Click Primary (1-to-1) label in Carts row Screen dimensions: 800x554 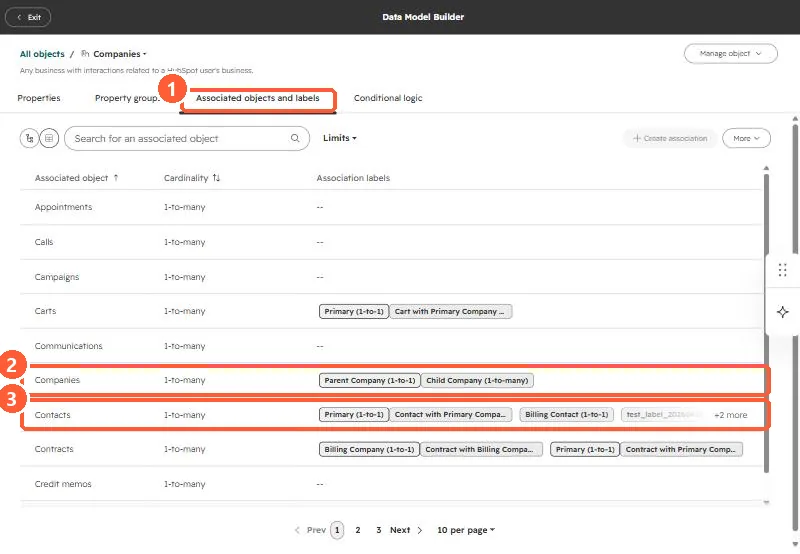pos(354,312)
